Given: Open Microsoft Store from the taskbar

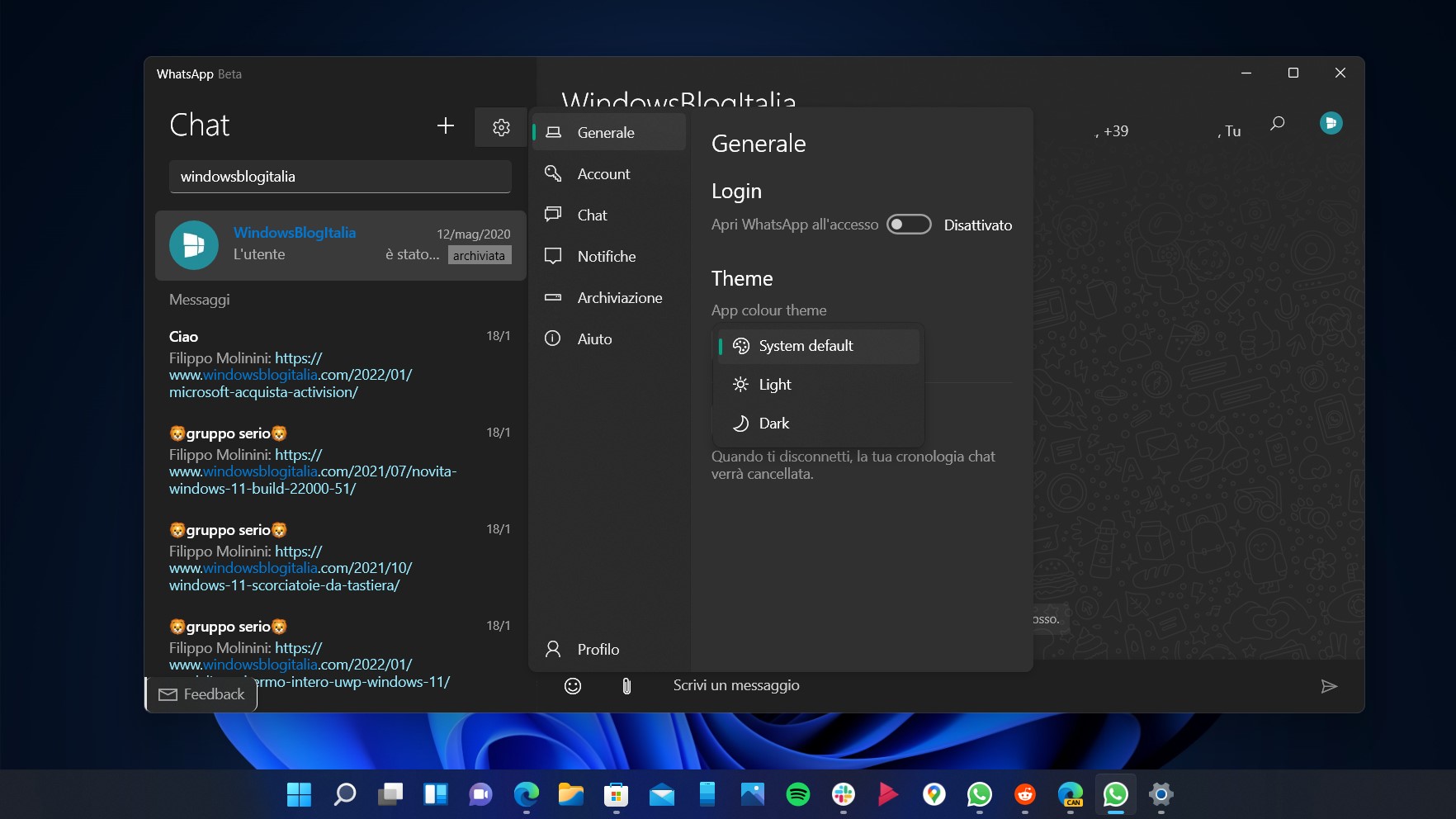Looking at the screenshot, I should (617, 795).
